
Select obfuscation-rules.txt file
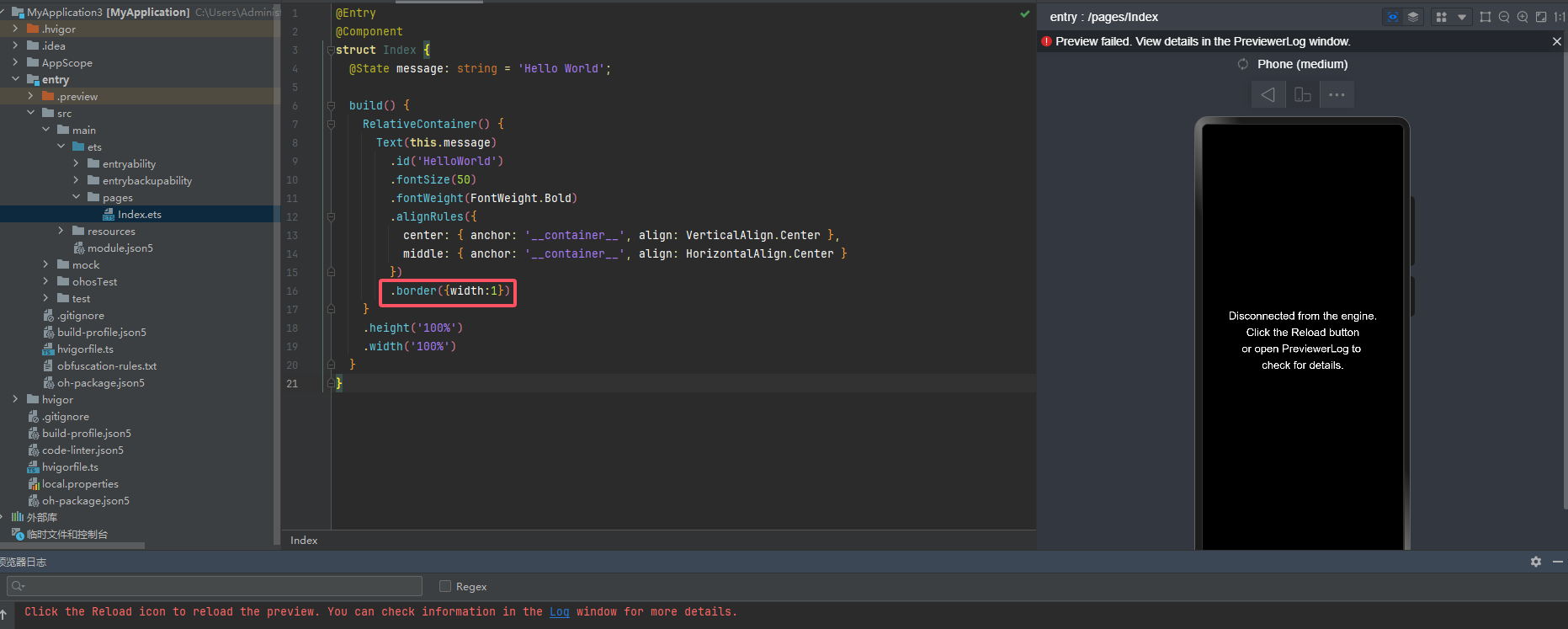107,366
